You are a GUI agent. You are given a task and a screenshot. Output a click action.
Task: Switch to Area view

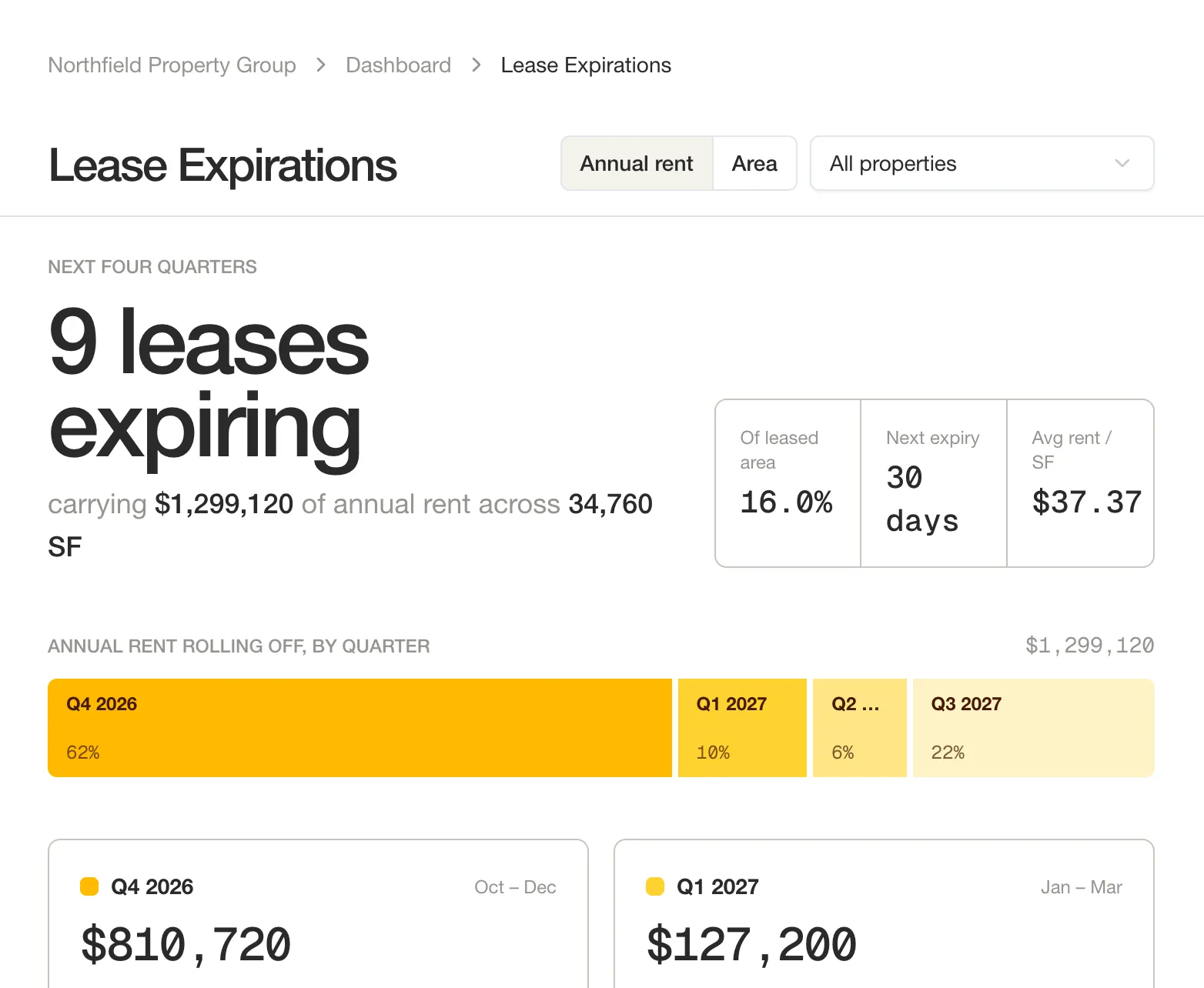754,163
